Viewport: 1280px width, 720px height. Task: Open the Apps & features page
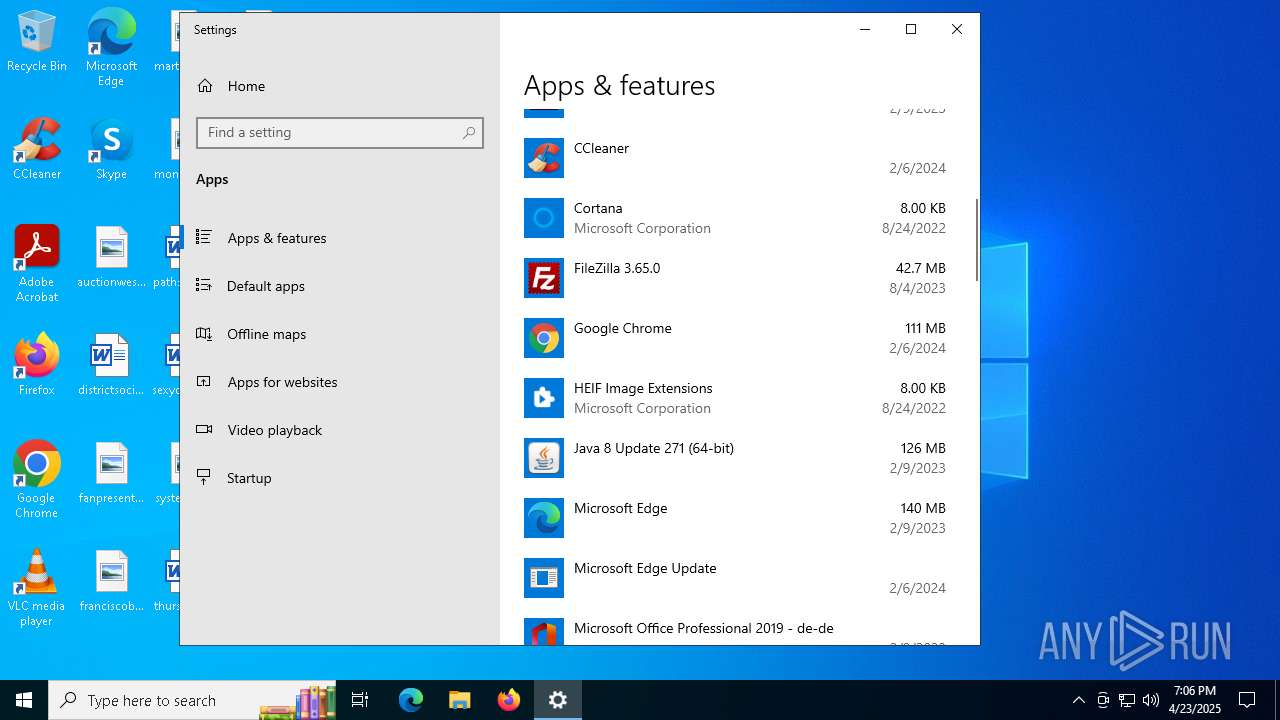tap(340, 238)
